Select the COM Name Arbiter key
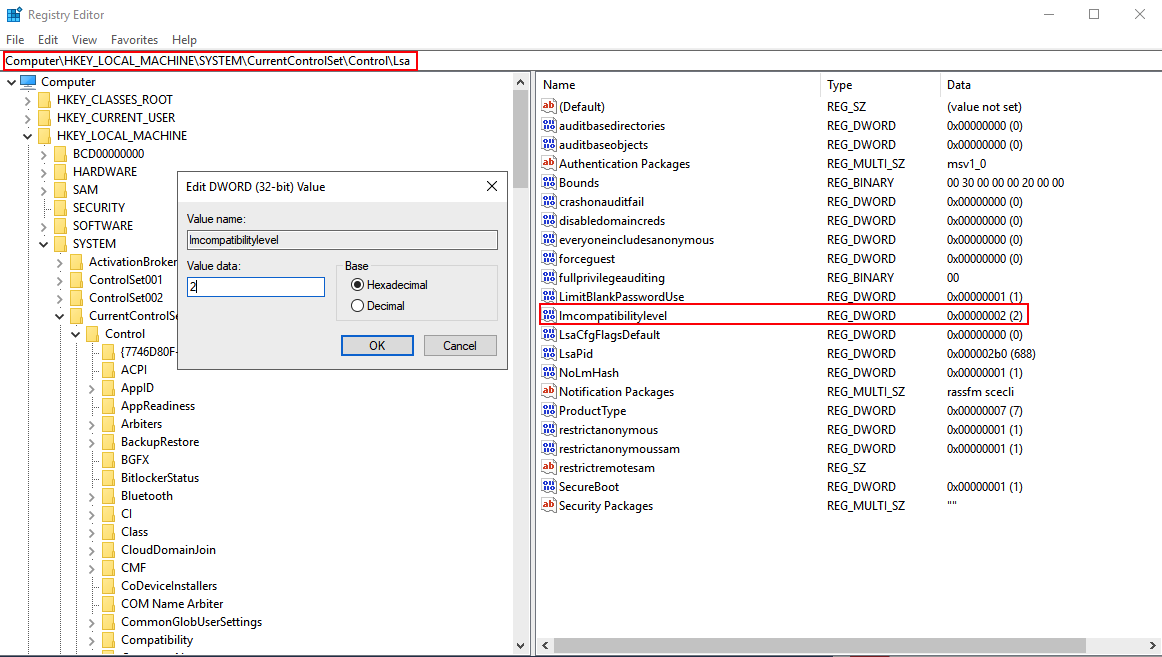This screenshot has width=1162, height=657. point(172,604)
